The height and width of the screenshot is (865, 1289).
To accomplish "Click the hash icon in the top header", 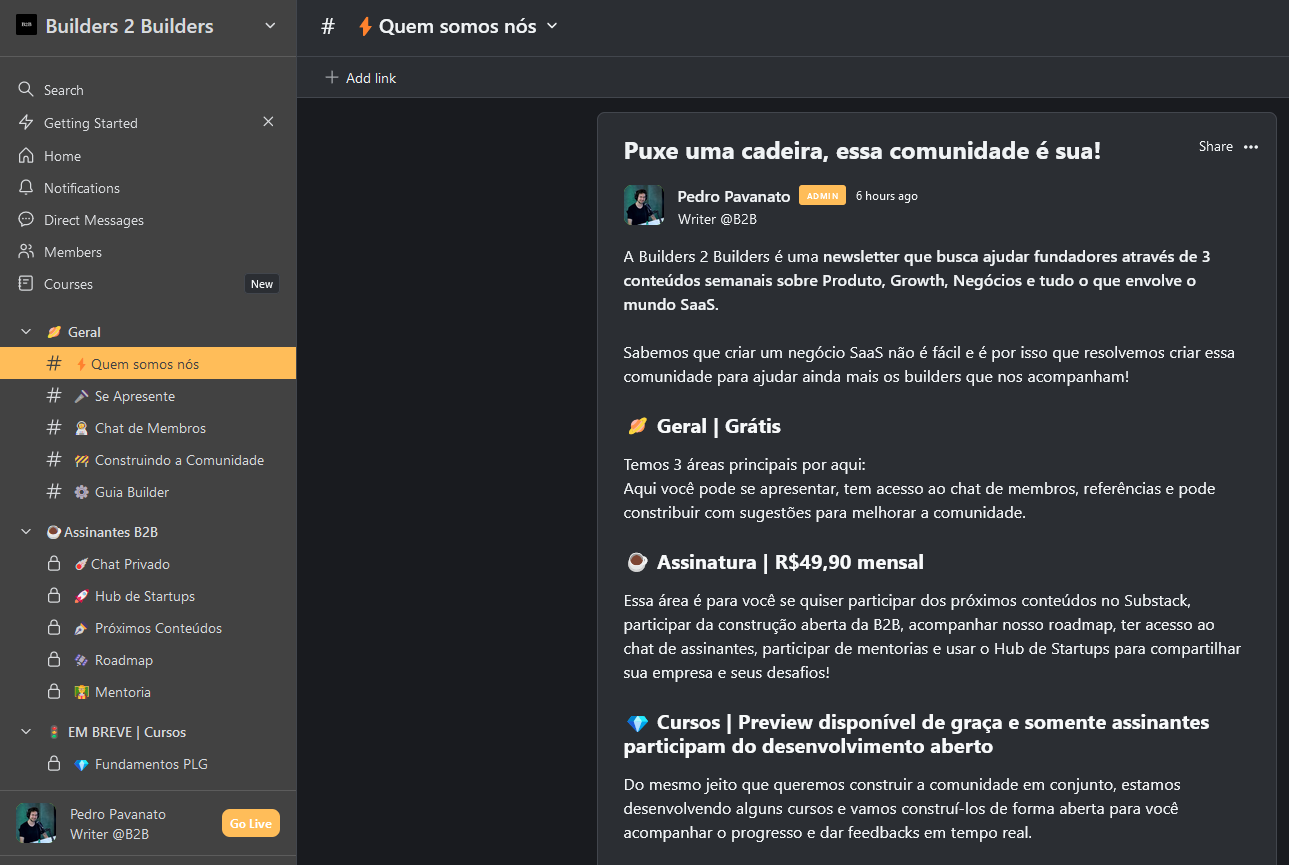I will (x=328, y=26).
